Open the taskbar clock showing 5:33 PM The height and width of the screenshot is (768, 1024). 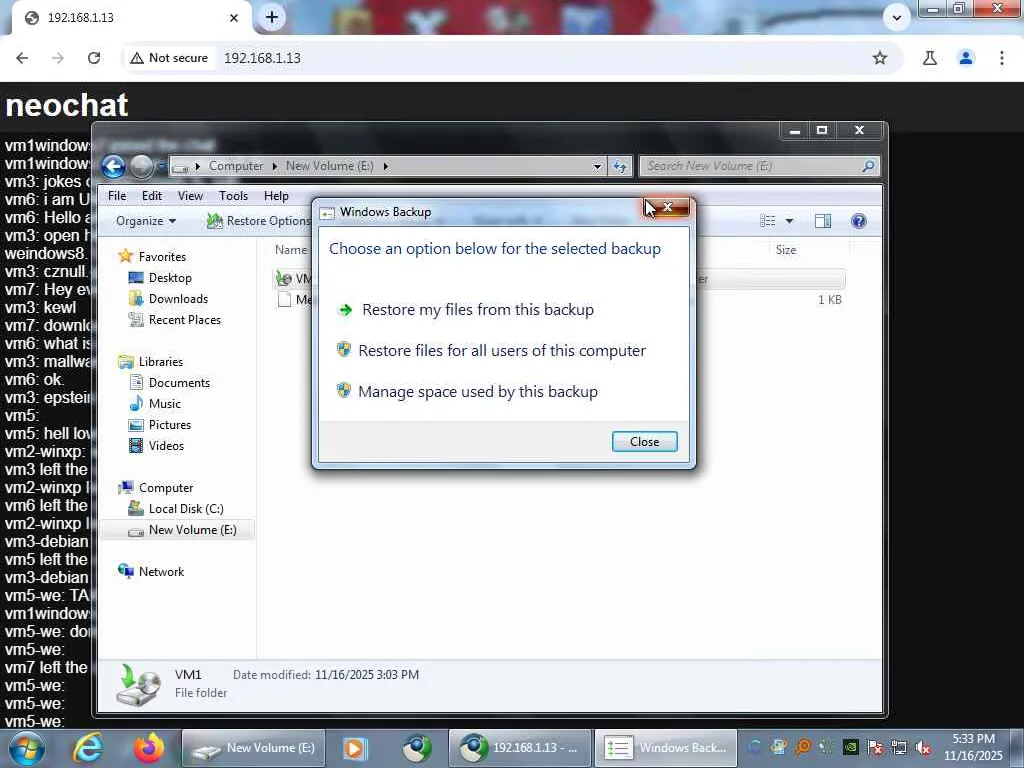[972, 747]
